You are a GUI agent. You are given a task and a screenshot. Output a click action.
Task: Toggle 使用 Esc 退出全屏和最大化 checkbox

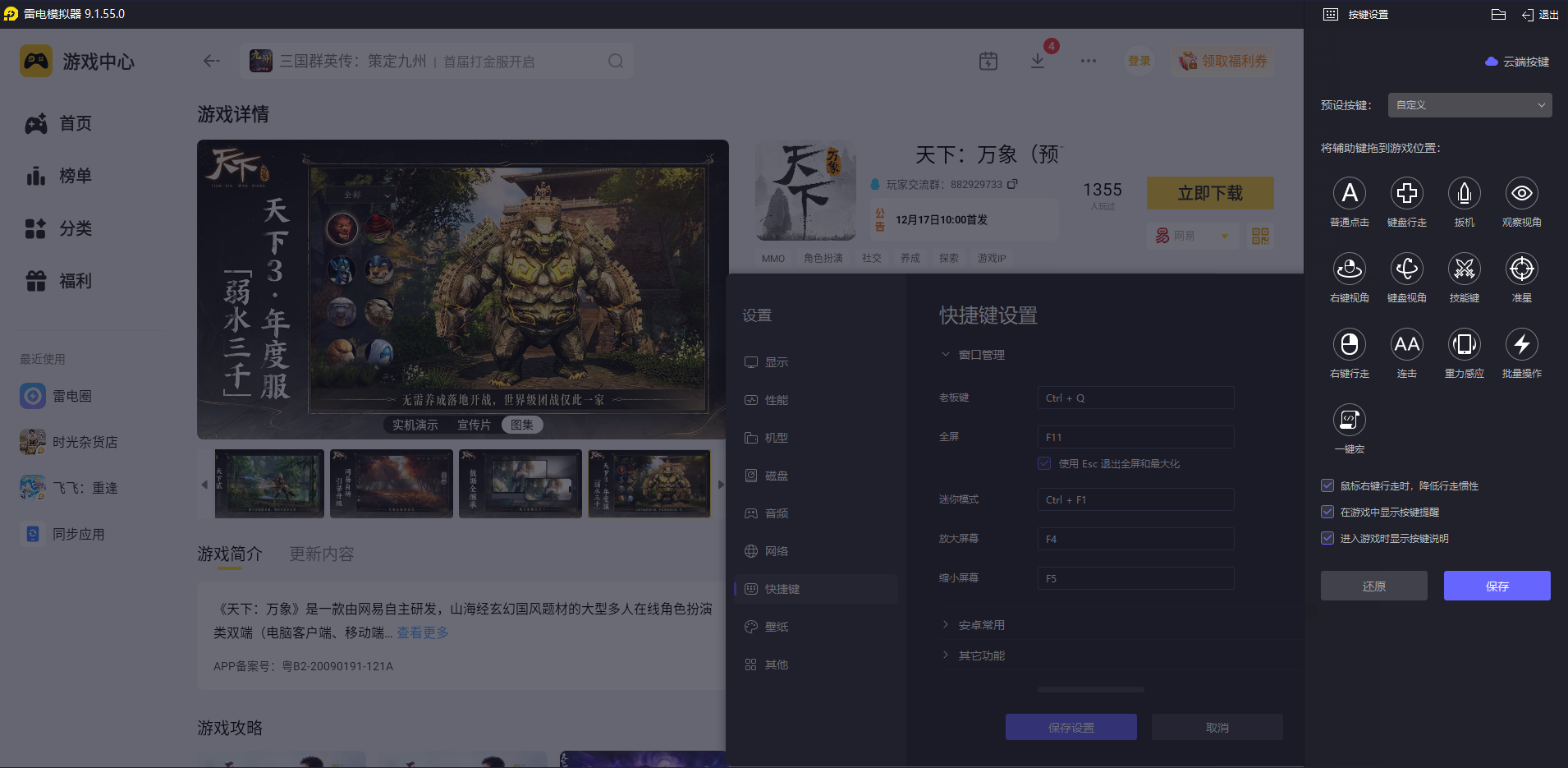[1044, 463]
